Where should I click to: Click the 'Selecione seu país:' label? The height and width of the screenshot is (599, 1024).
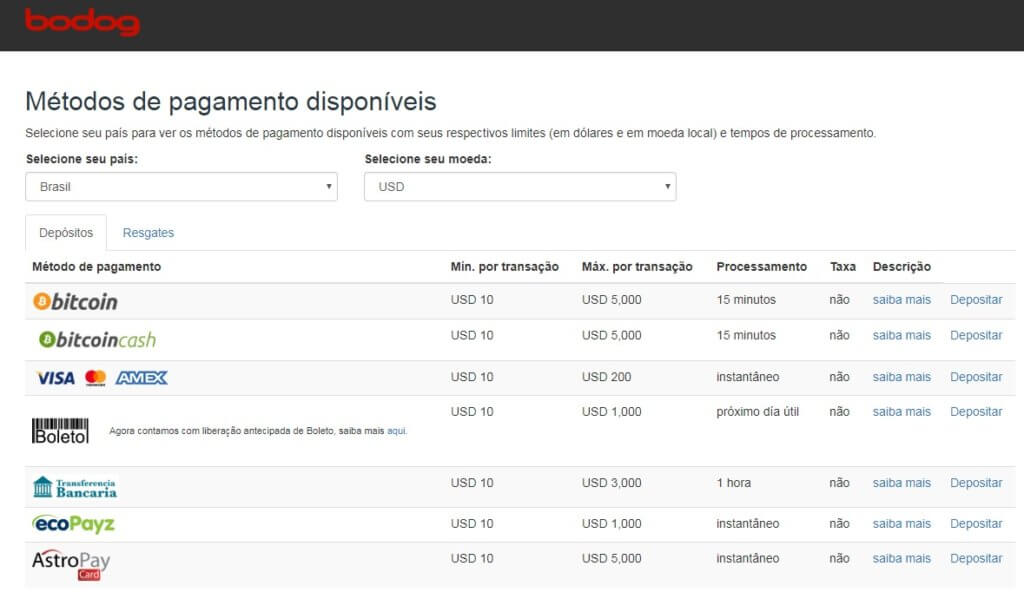click(82, 159)
